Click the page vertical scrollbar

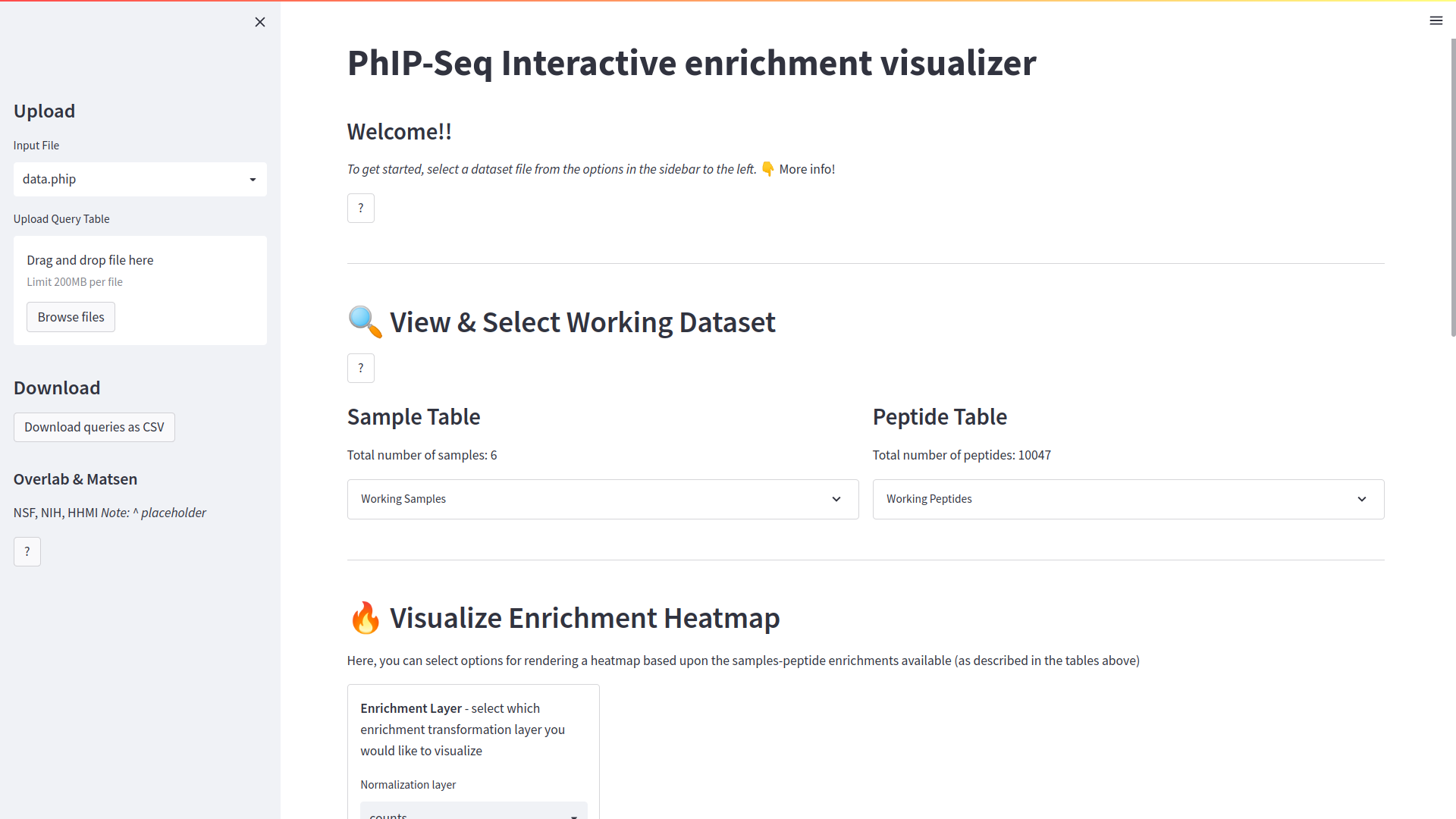click(1453, 187)
